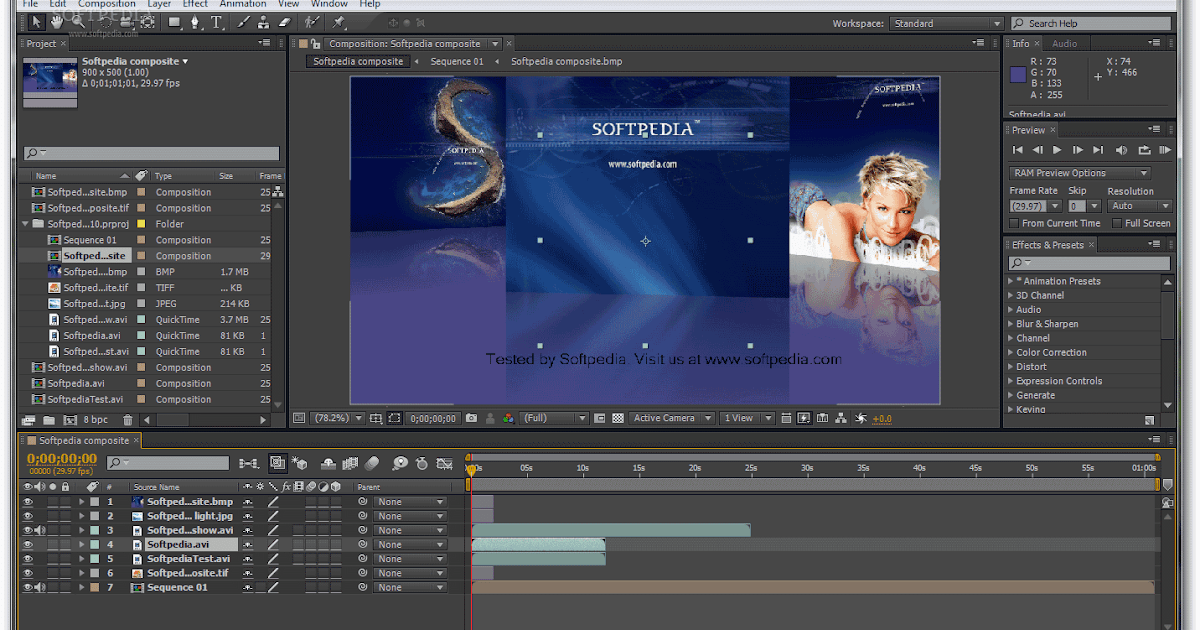This screenshot has width=1200, height=630.
Task: Click the viewer current time 0;00;00;00 button
Action: [433, 418]
